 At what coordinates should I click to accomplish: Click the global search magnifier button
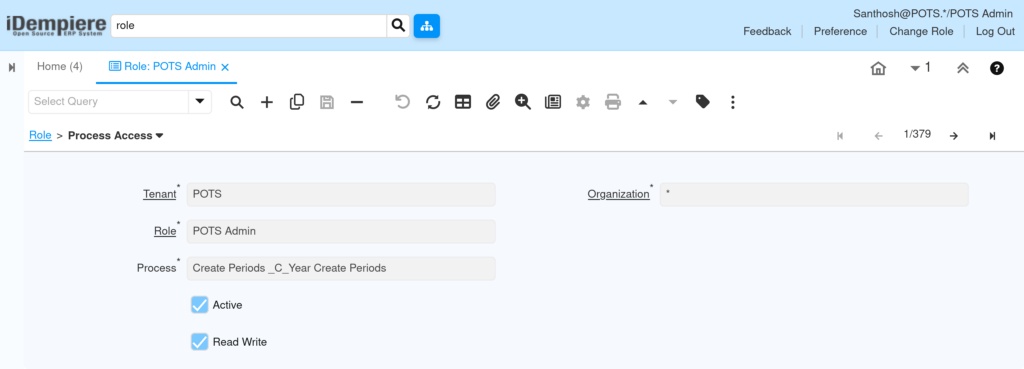tap(398, 26)
